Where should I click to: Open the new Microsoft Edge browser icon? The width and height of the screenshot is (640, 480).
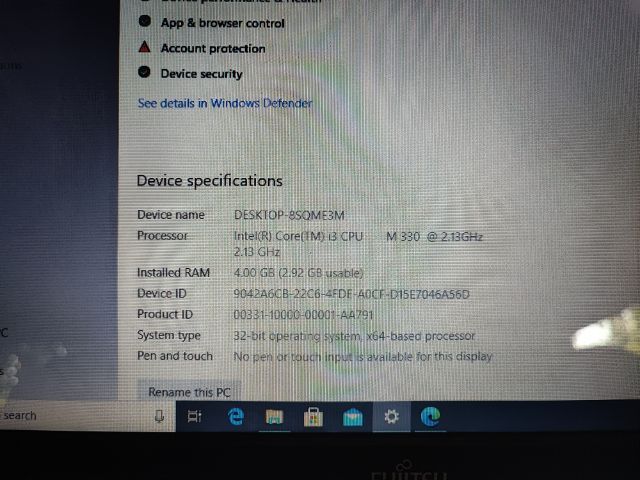pyautogui.click(x=430, y=416)
